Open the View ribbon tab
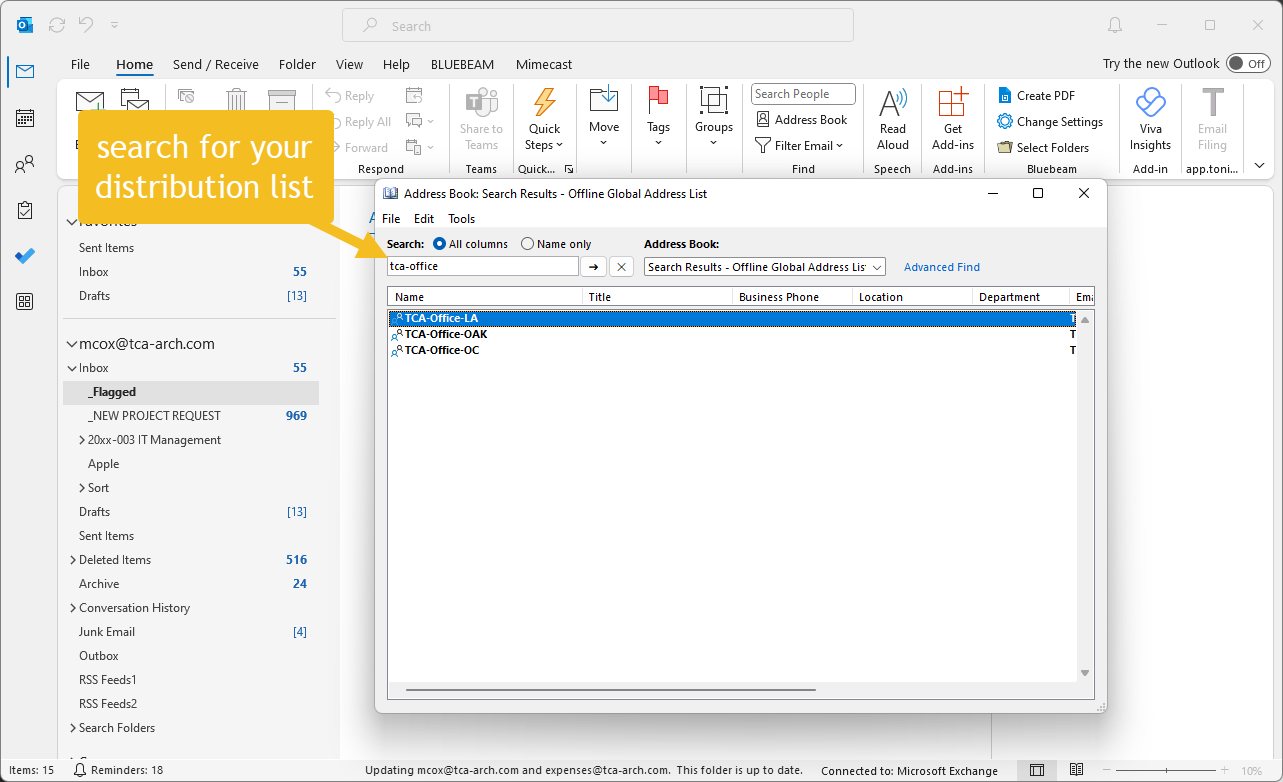The width and height of the screenshot is (1283, 782). point(349,64)
